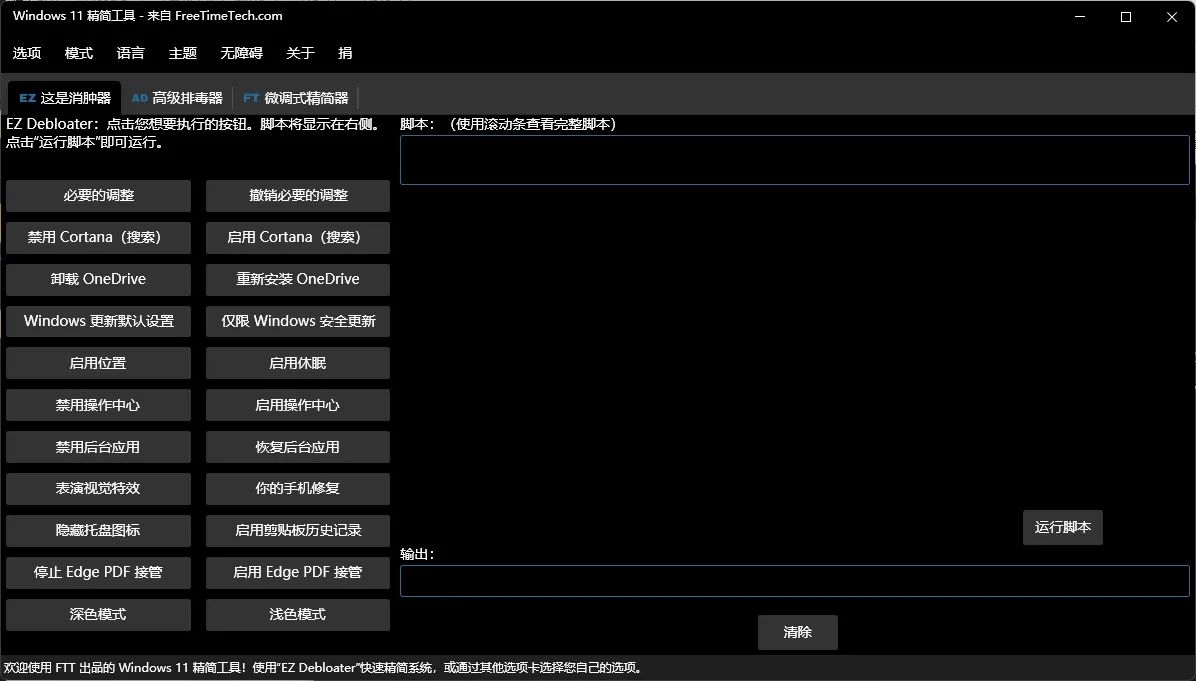
Task: Open the 语言 menu
Action: [130, 53]
